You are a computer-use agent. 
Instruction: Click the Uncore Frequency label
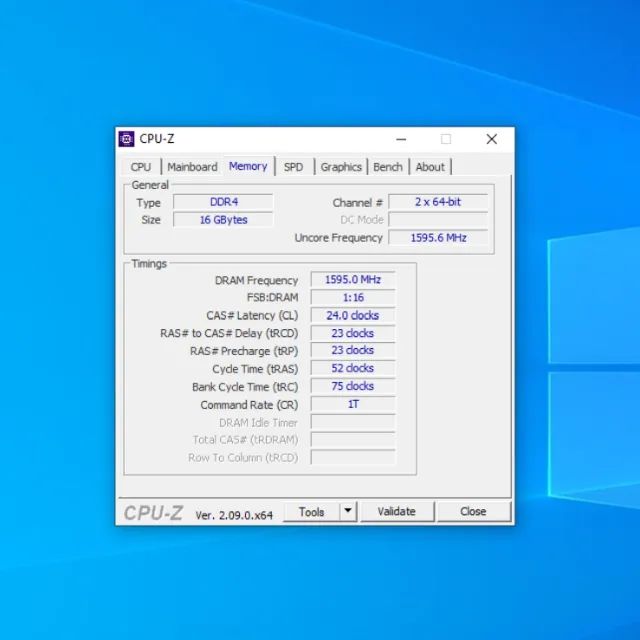[x=338, y=238]
